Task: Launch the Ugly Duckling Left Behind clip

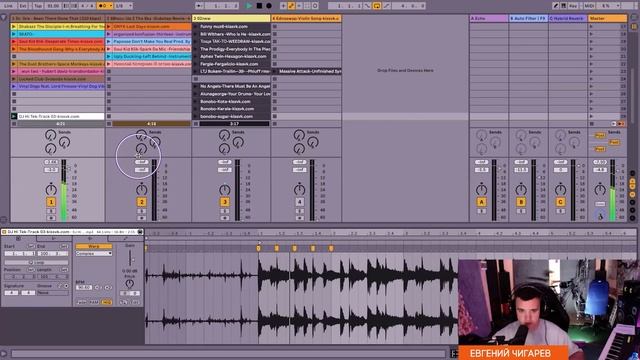Action: 109,56
